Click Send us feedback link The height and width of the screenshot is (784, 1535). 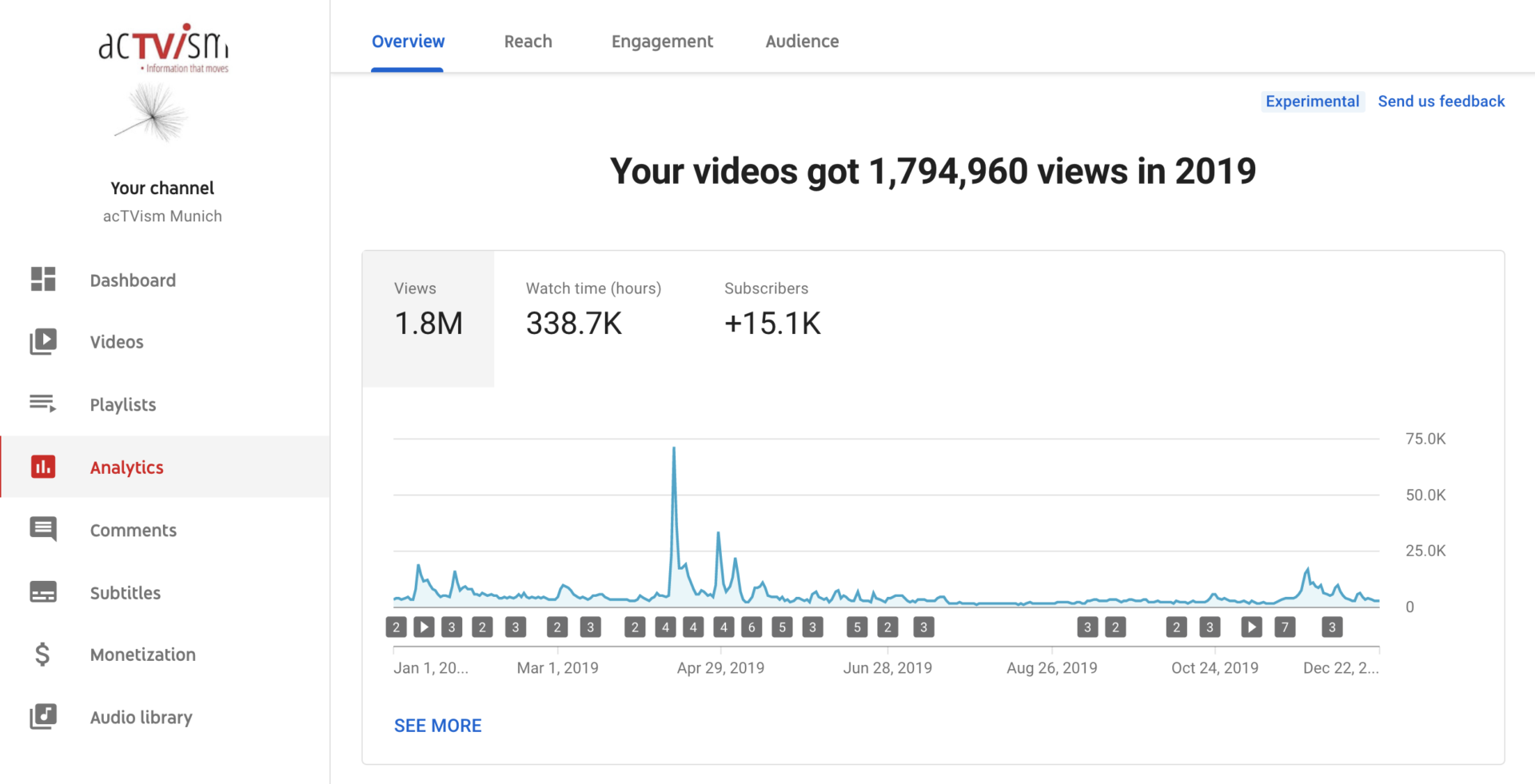tap(1441, 101)
